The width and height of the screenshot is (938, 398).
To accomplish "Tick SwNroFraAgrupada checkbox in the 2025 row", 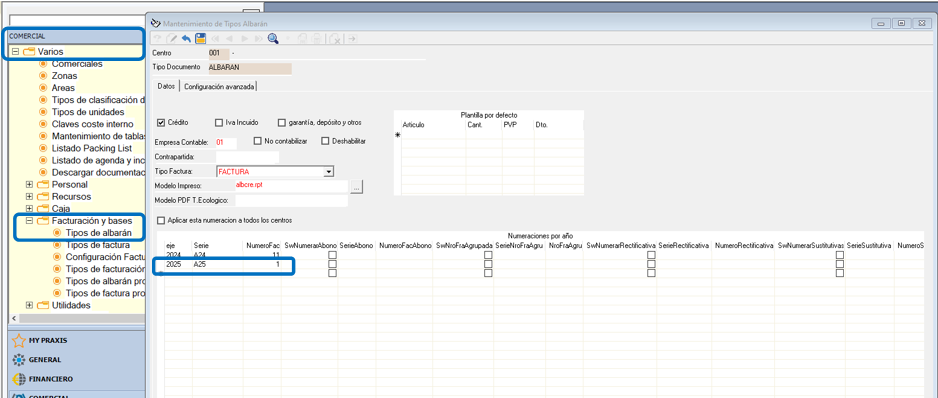I will 488,264.
